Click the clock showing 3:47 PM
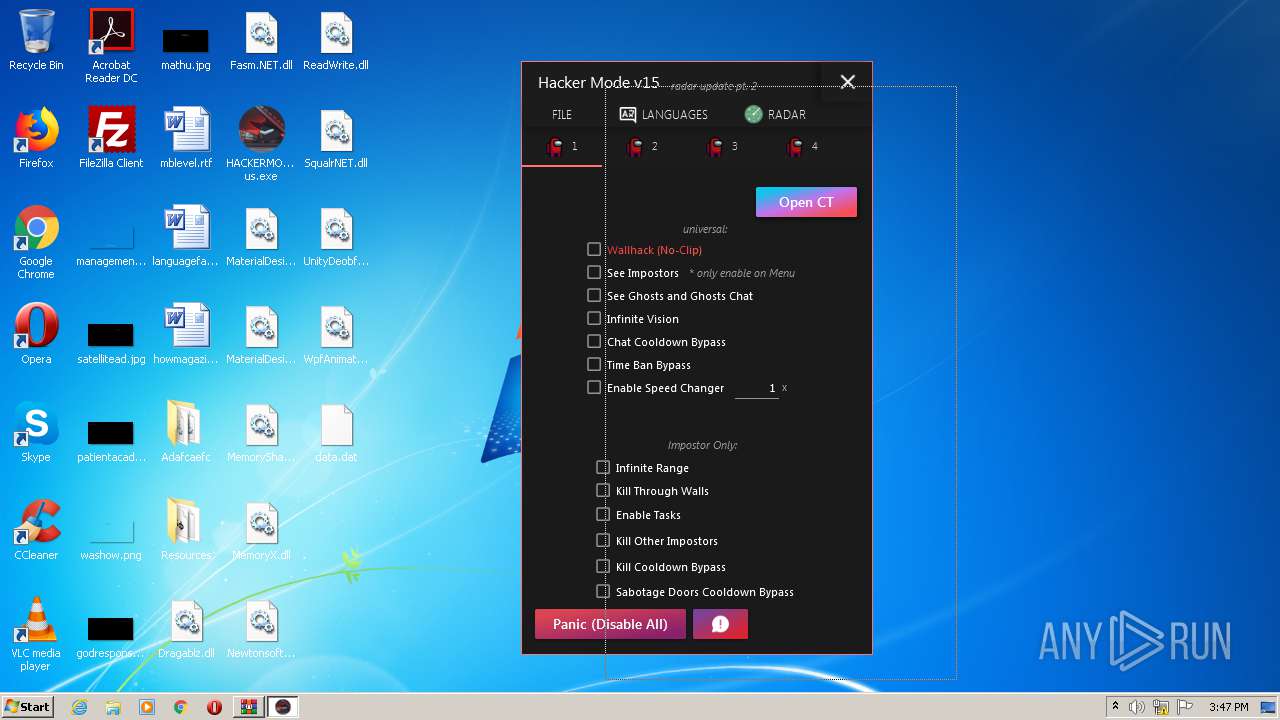 (1228, 707)
